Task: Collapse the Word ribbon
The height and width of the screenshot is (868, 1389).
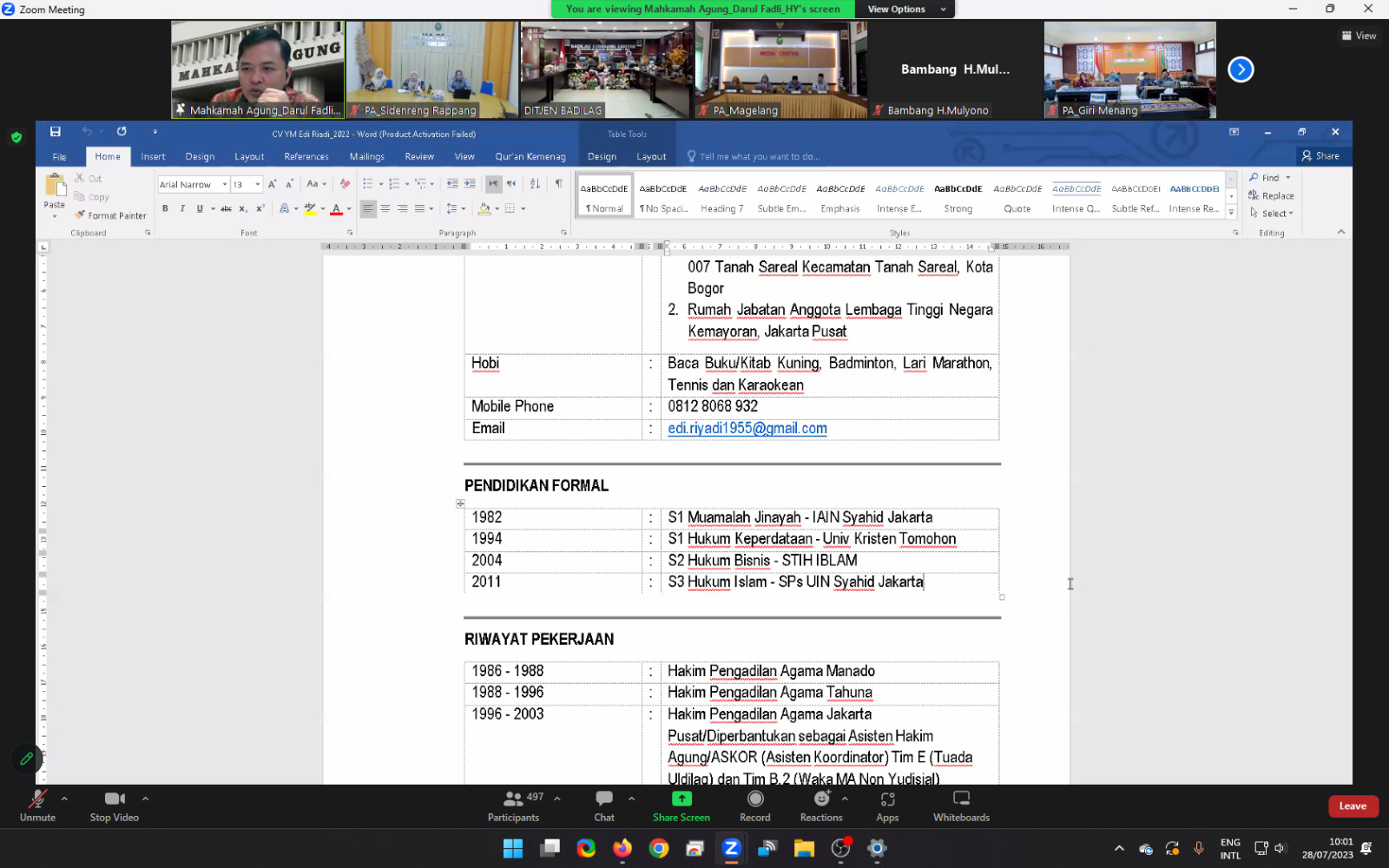Action: 1341,232
